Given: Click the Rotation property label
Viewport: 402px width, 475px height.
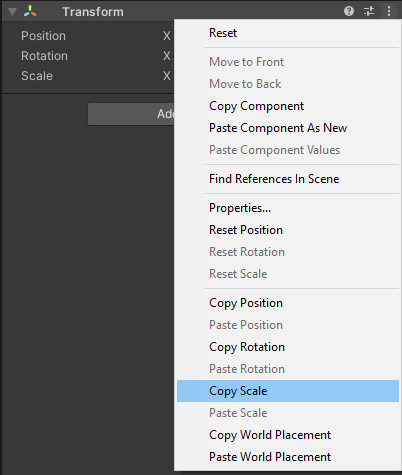Looking at the screenshot, I should point(44,56).
